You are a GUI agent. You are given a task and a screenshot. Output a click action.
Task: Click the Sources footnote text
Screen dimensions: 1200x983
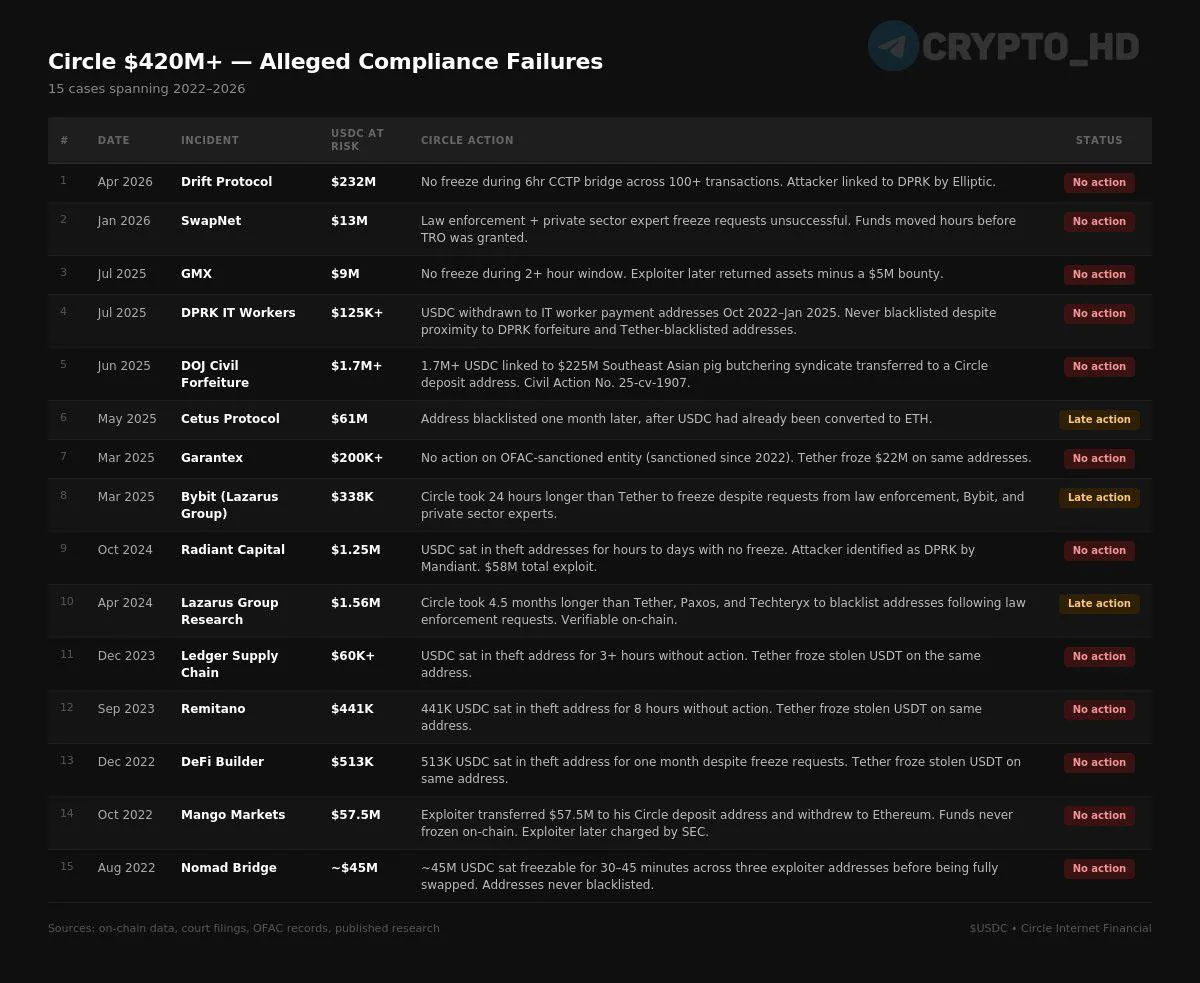click(x=243, y=928)
